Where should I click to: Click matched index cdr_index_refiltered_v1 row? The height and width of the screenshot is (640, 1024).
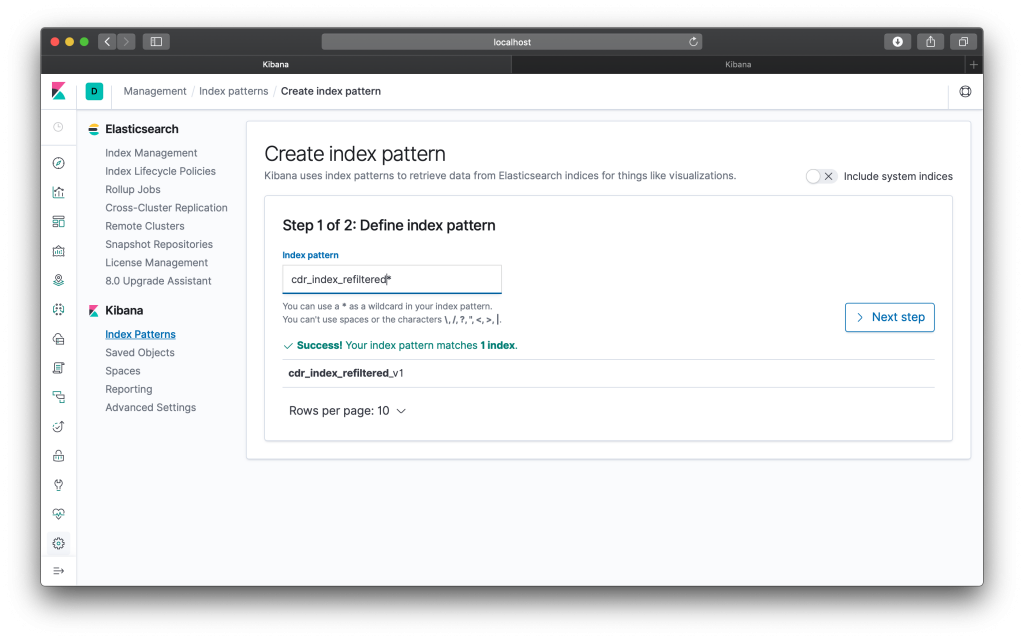[608, 374]
